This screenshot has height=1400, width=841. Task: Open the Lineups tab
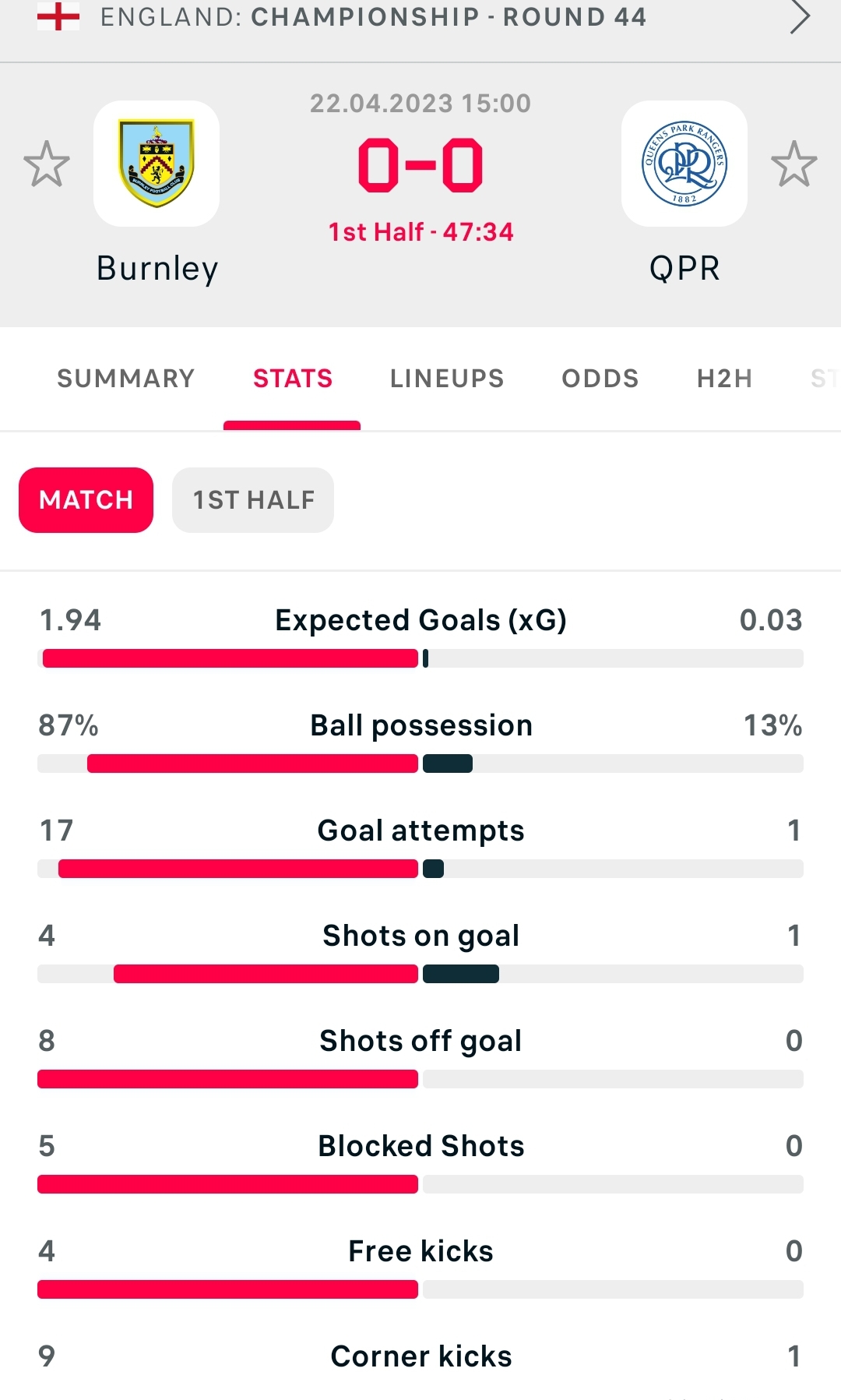tap(447, 379)
